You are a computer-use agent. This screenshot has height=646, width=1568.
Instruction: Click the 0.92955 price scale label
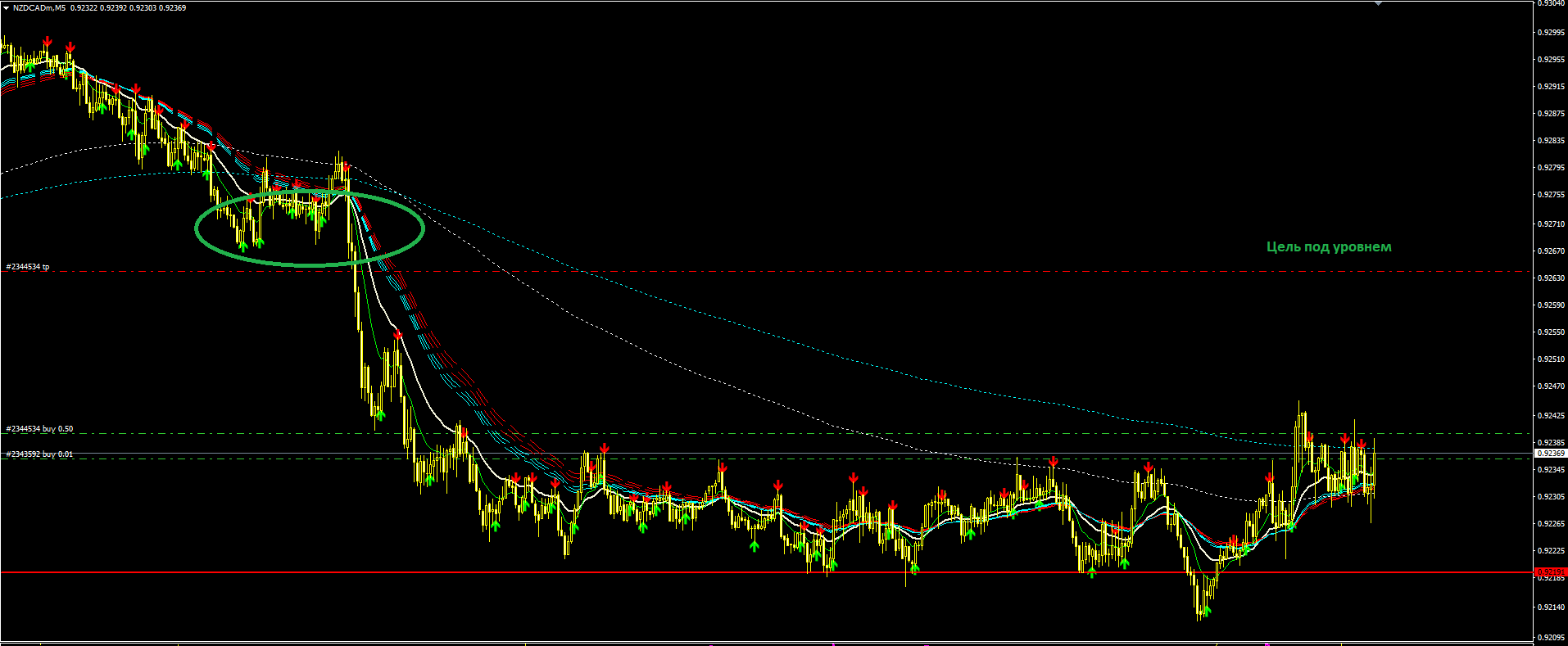(1550, 60)
